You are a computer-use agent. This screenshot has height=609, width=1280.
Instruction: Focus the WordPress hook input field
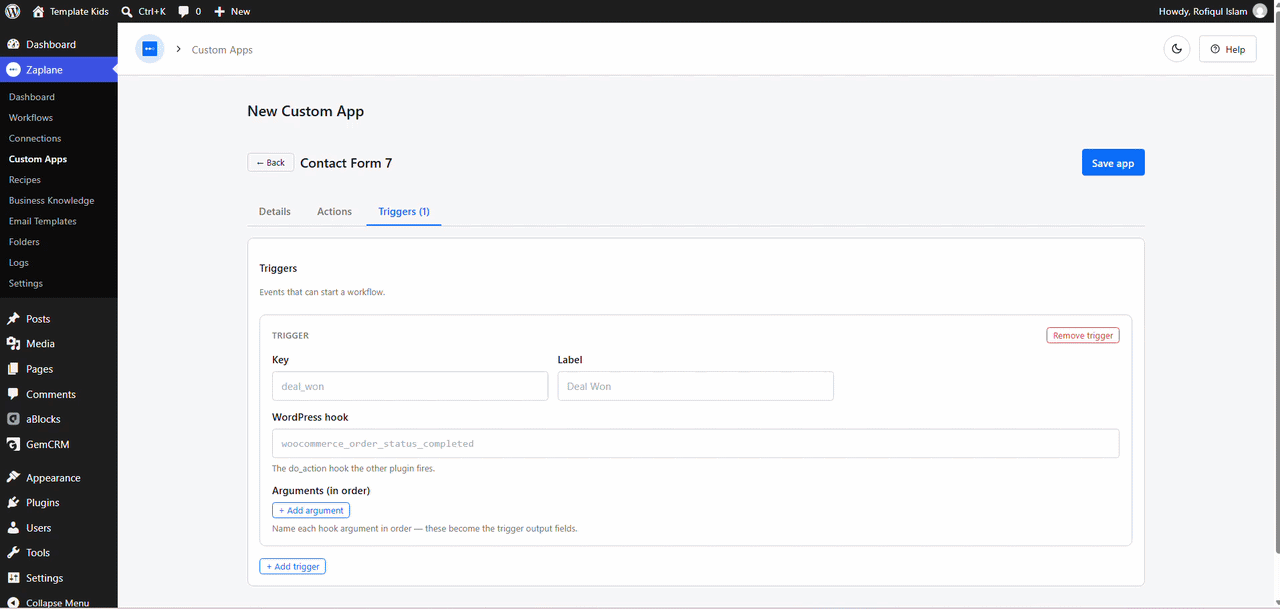click(x=695, y=444)
